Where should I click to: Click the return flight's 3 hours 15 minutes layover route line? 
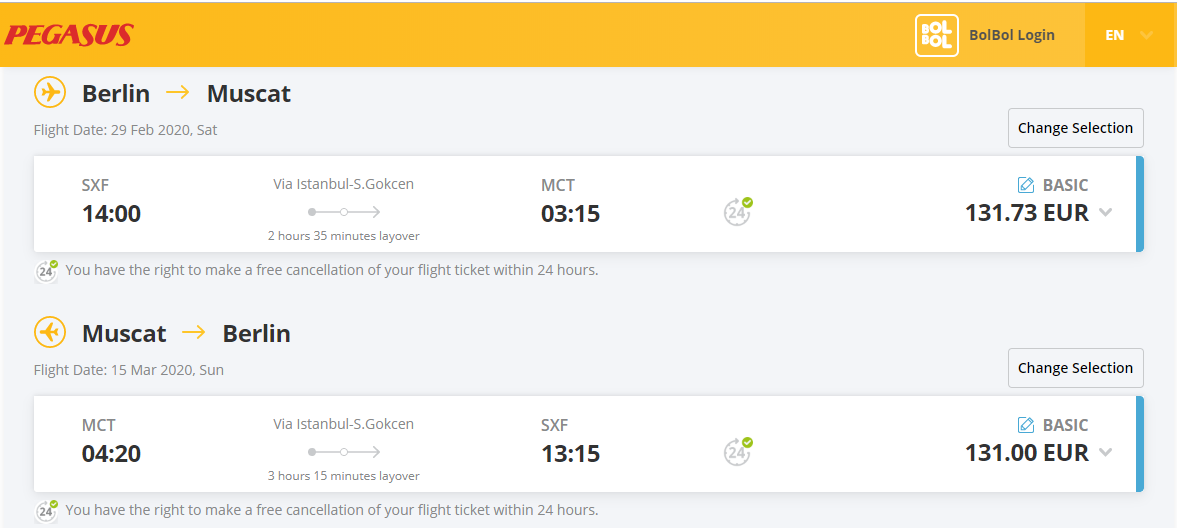pyautogui.click(x=344, y=452)
